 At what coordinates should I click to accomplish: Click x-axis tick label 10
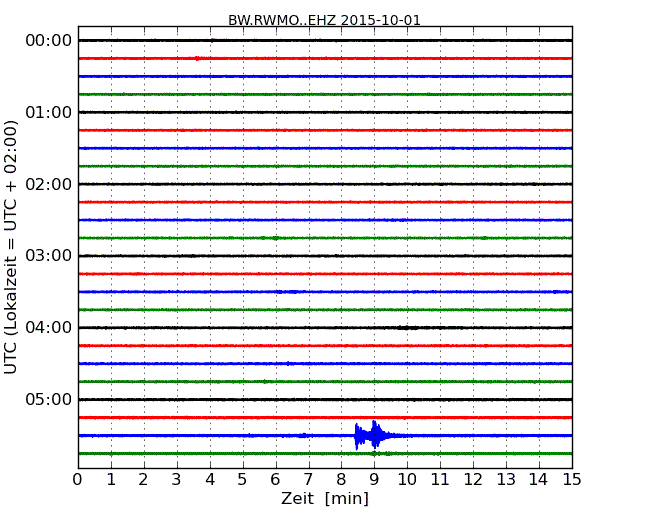pos(407,480)
